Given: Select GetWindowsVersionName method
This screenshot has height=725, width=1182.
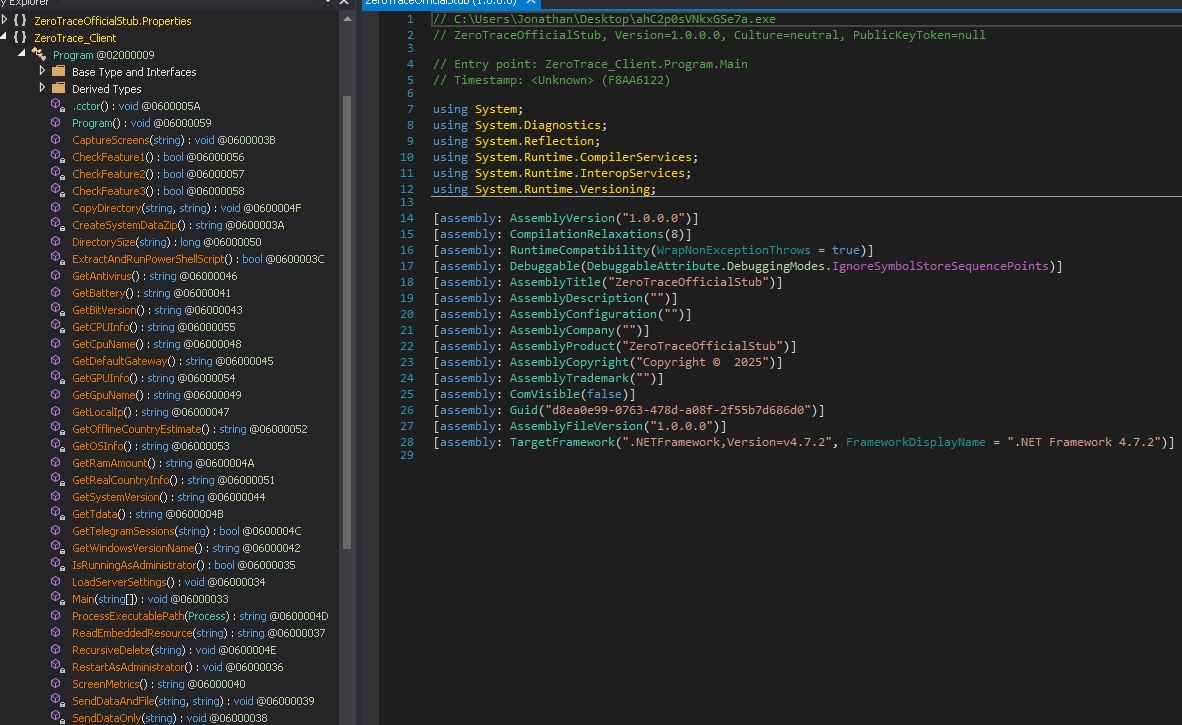Looking at the screenshot, I should pyautogui.click(x=185, y=548).
